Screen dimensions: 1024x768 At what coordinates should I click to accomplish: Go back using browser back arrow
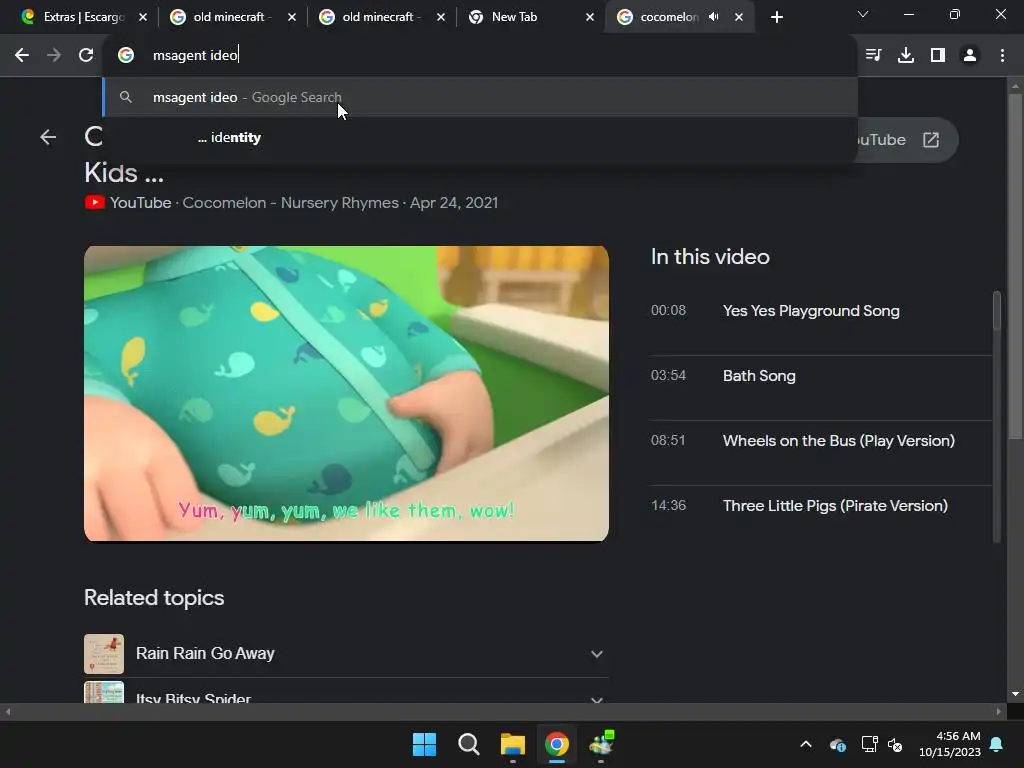(22, 56)
